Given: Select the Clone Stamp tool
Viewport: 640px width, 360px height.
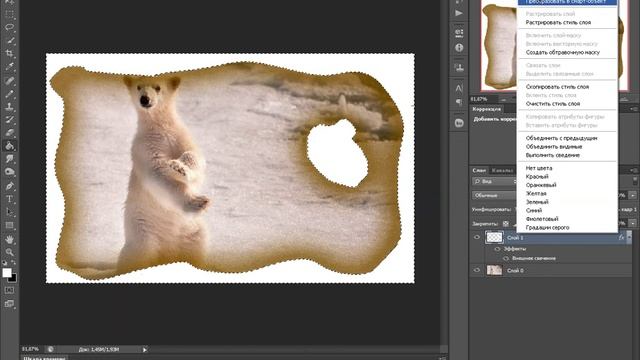Looking at the screenshot, I should pos(9,107).
